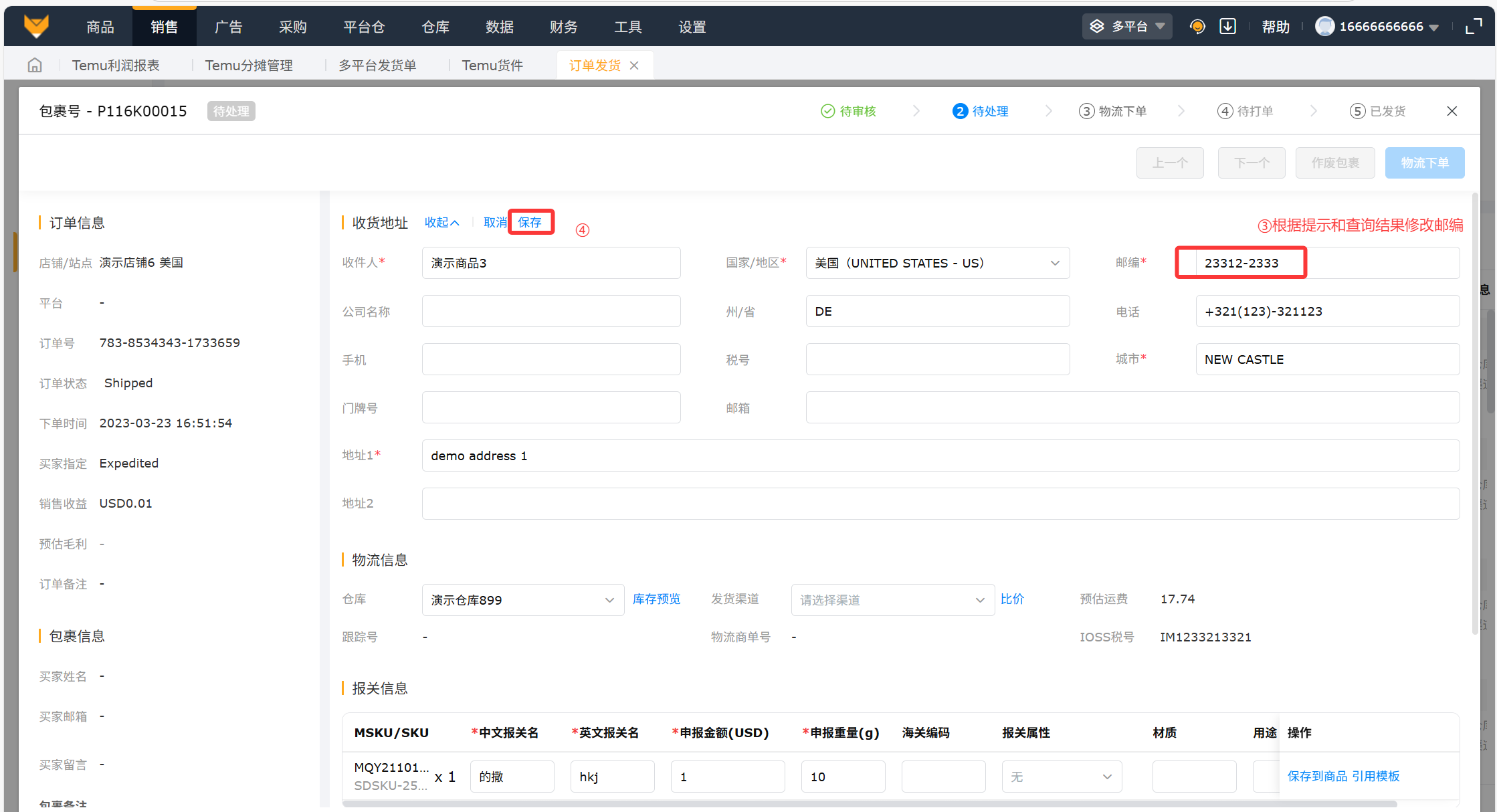
Task: Switch to the Temu货件 tab
Action: pos(492,66)
